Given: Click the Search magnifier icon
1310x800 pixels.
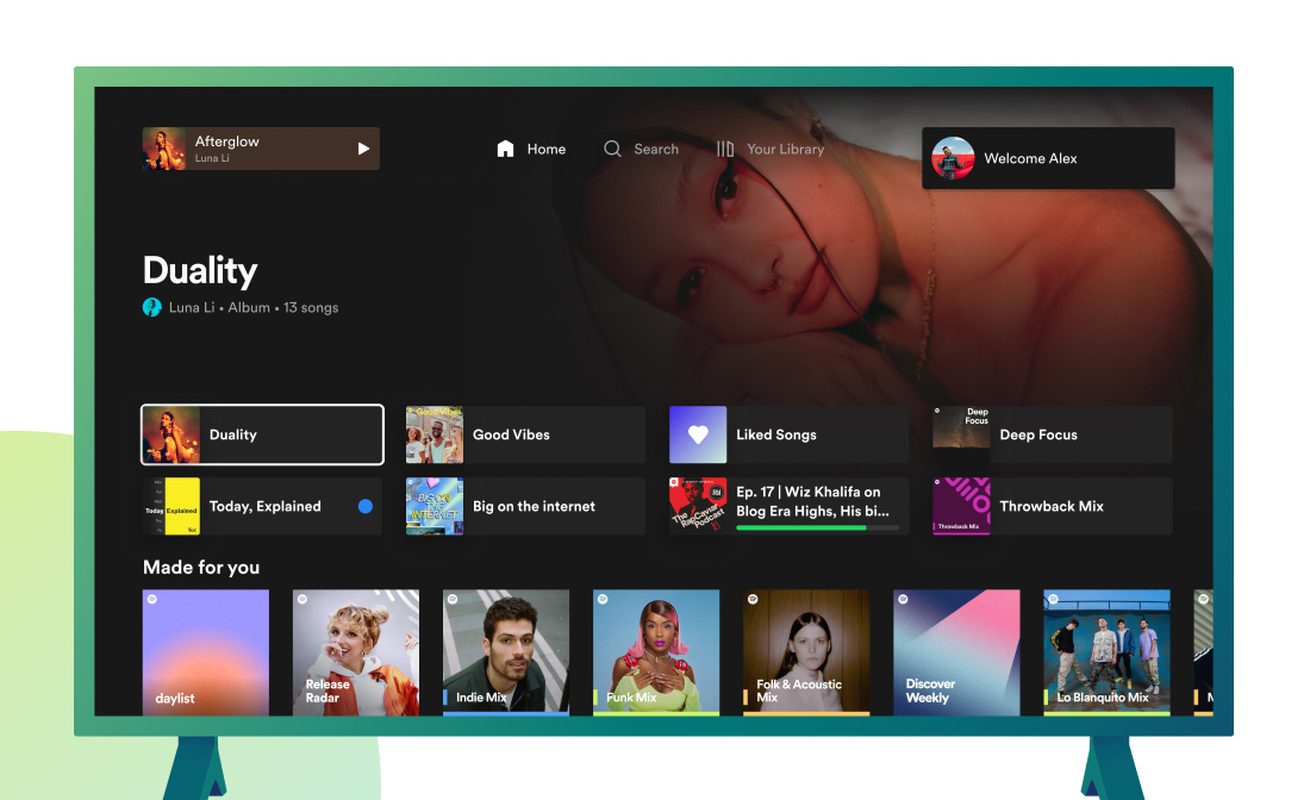Looking at the screenshot, I should click(x=613, y=149).
